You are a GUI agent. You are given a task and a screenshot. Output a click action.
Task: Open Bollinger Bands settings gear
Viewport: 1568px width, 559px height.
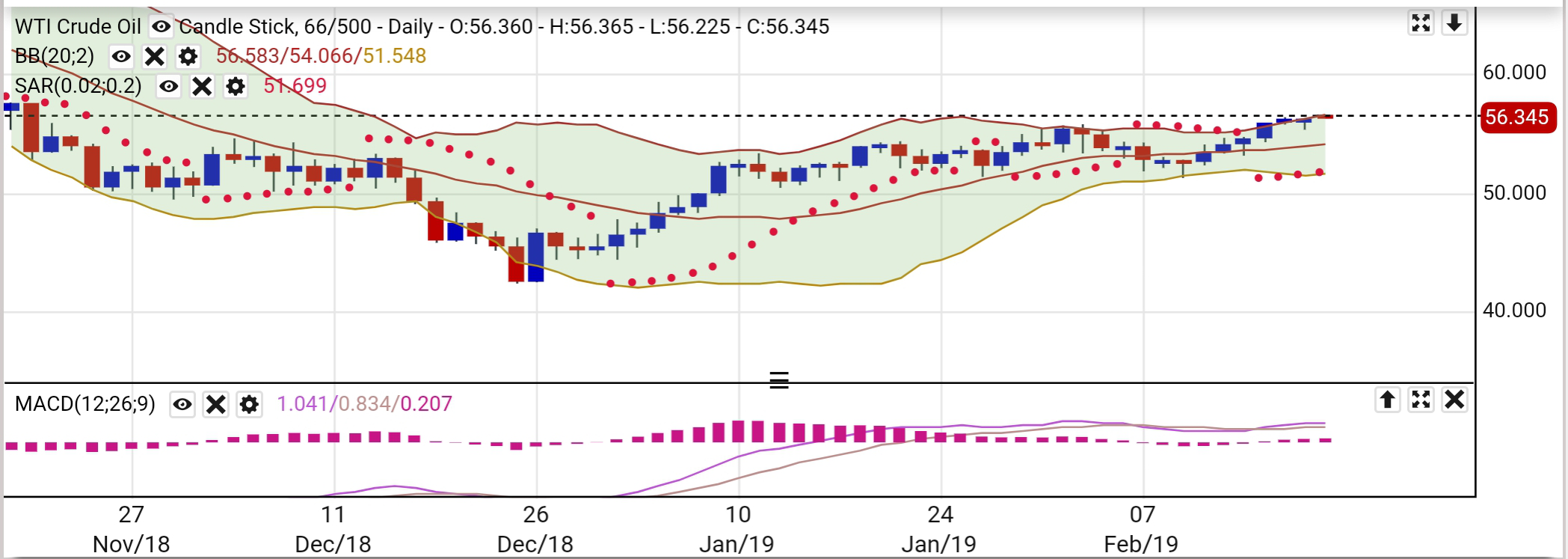point(188,56)
